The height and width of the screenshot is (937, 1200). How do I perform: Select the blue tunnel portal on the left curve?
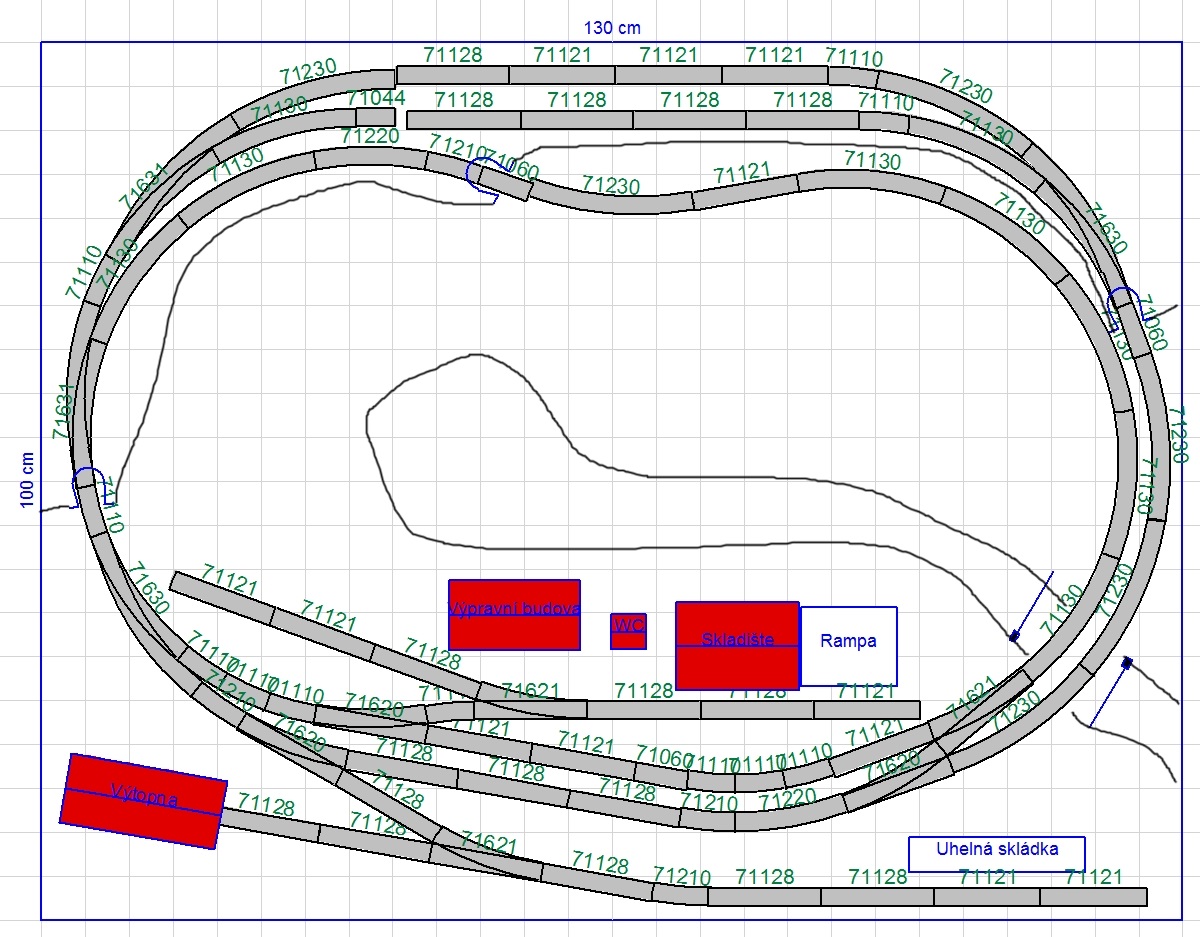click(86, 482)
